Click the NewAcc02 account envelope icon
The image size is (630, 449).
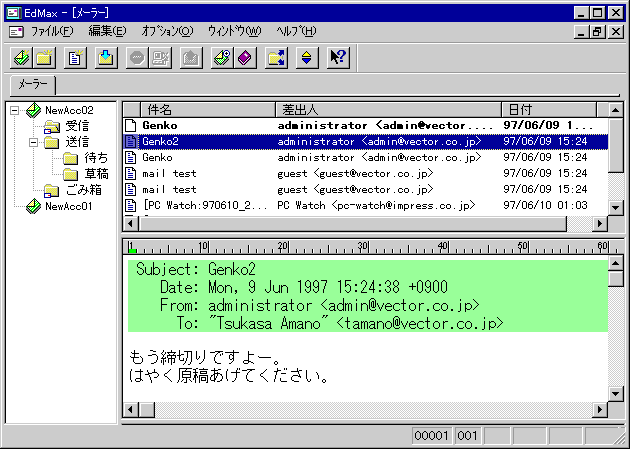pos(33,110)
